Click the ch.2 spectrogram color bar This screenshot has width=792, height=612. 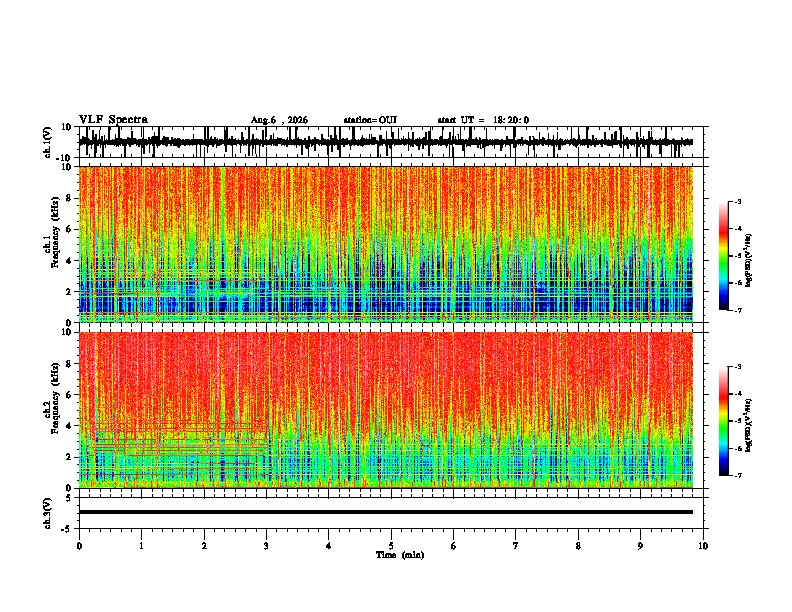723,421
